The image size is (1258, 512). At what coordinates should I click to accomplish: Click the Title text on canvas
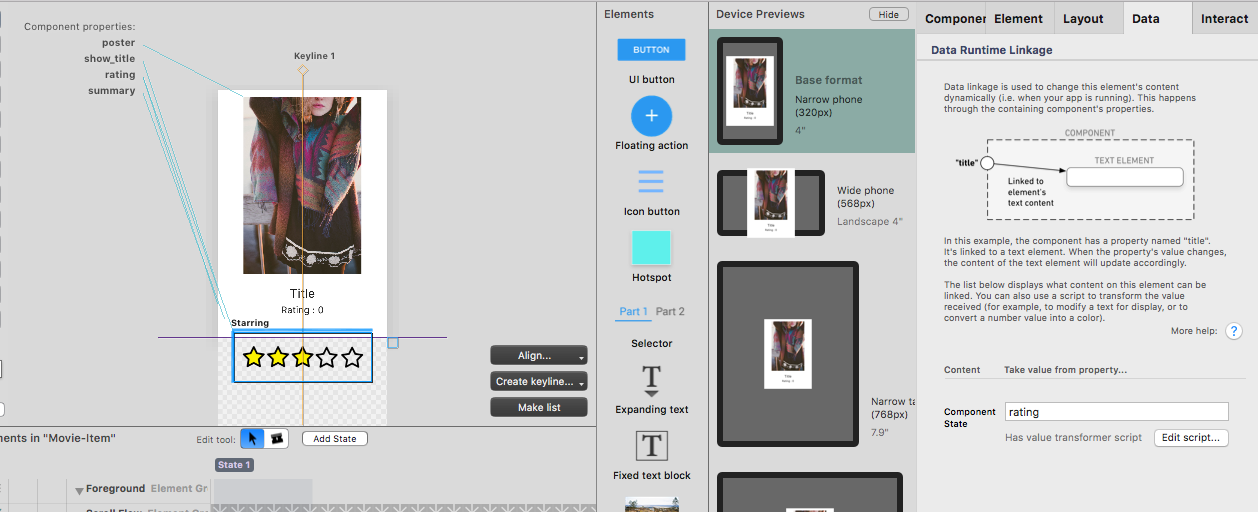[302, 294]
